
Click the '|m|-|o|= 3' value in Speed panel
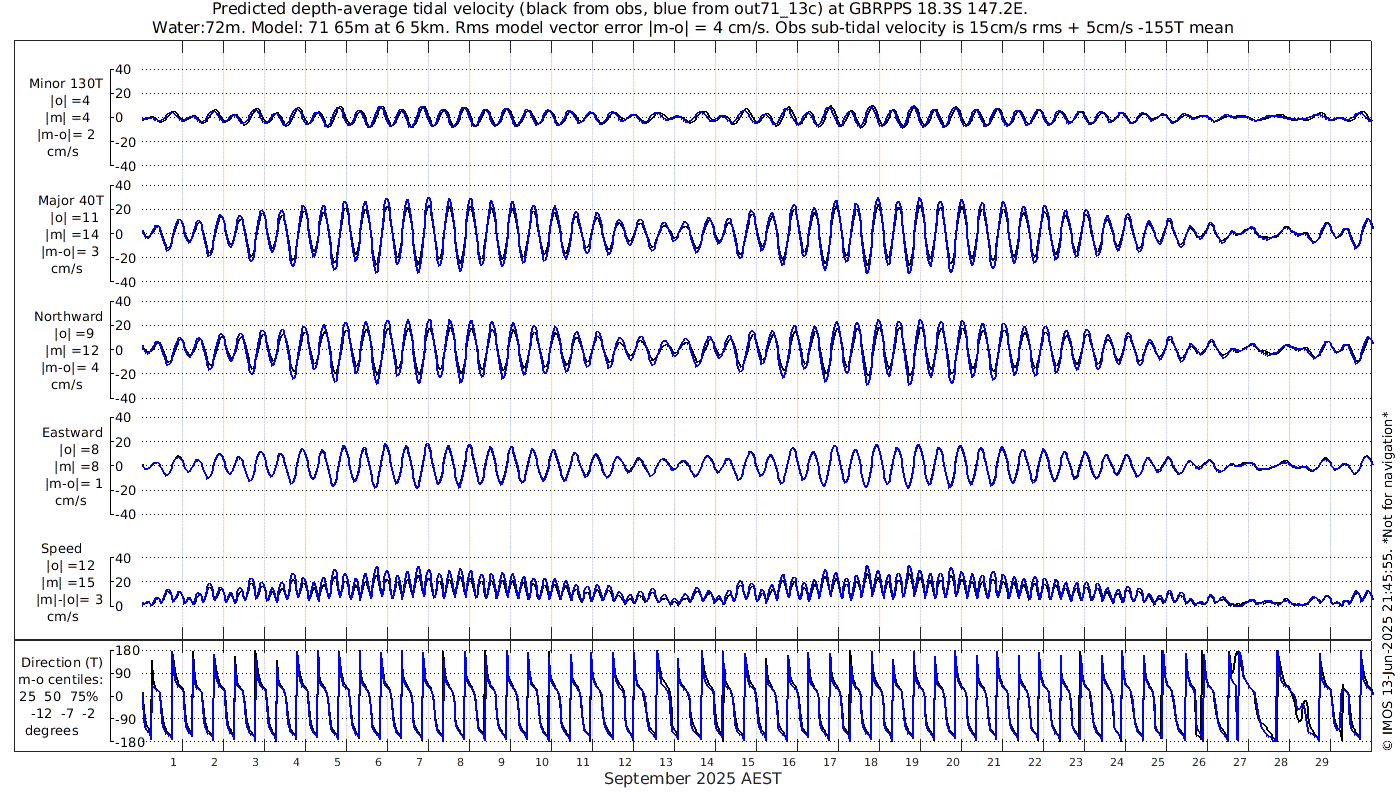coord(66,600)
